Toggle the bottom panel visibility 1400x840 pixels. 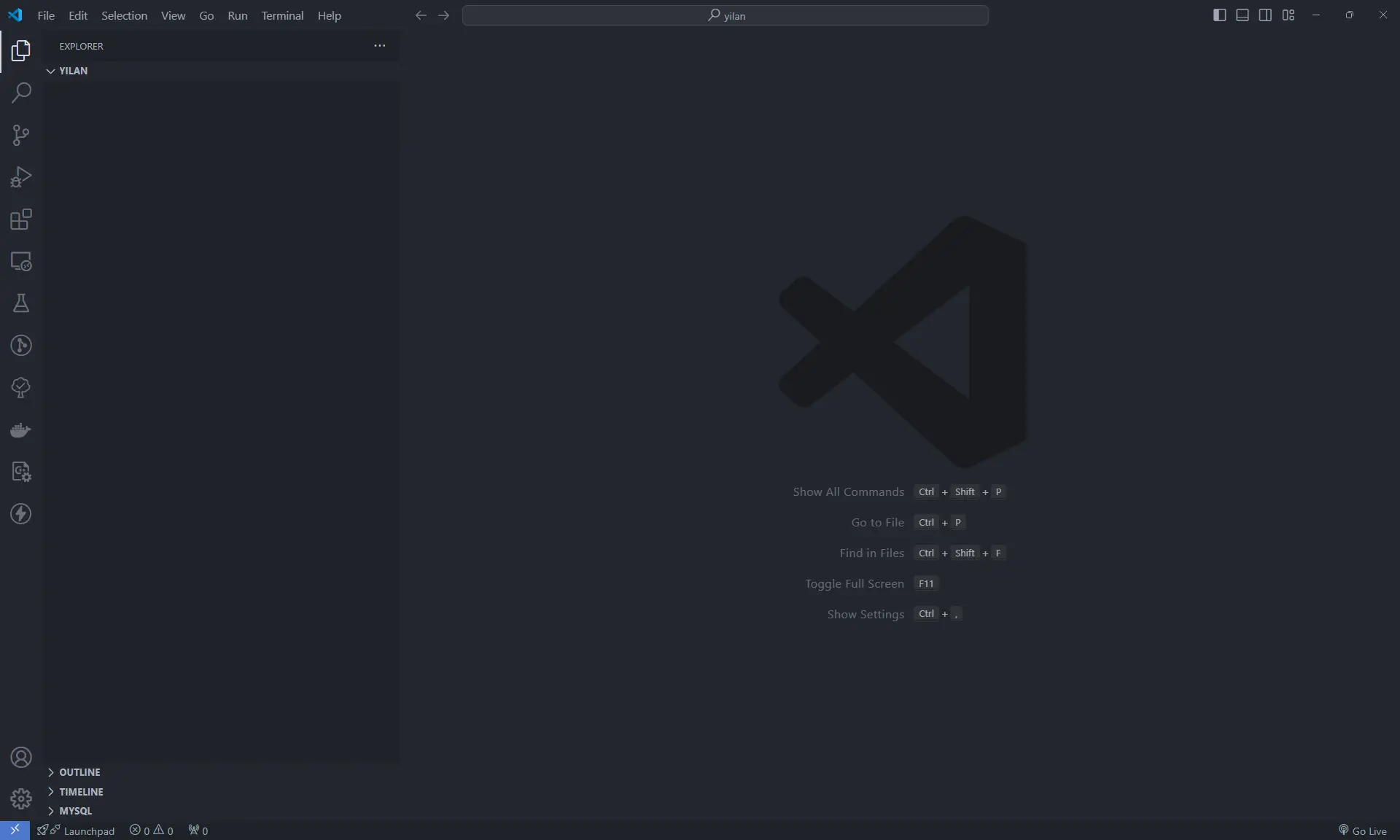(1242, 15)
